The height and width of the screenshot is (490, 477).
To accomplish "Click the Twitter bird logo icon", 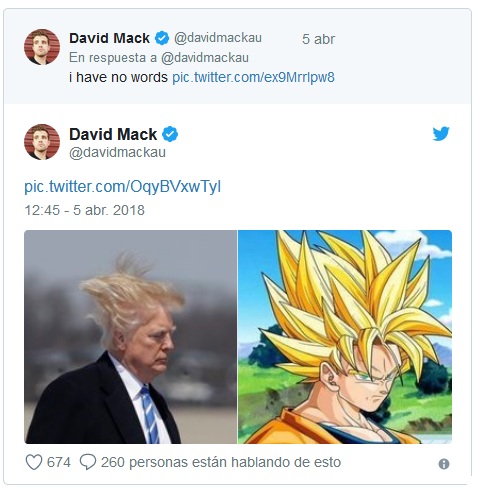I will [441, 134].
